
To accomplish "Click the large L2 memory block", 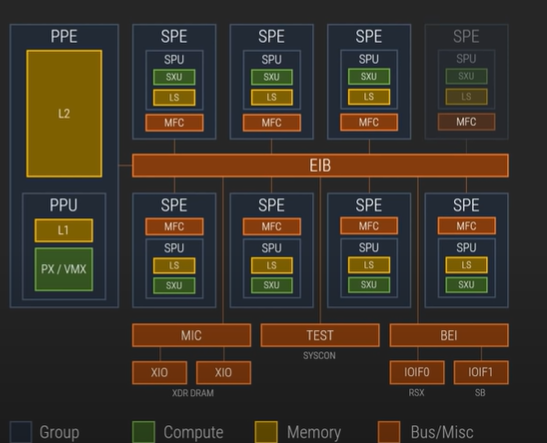I will point(64,114).
